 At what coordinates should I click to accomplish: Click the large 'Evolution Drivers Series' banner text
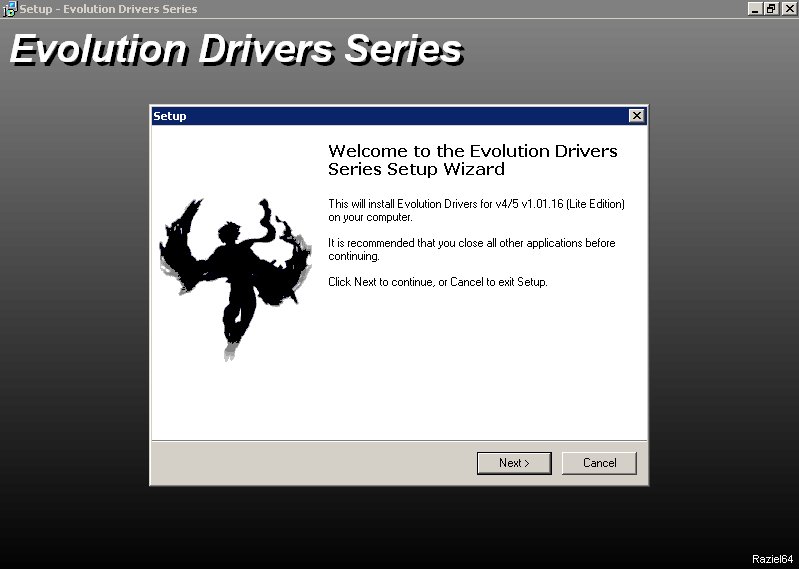[x=236, y=50]
